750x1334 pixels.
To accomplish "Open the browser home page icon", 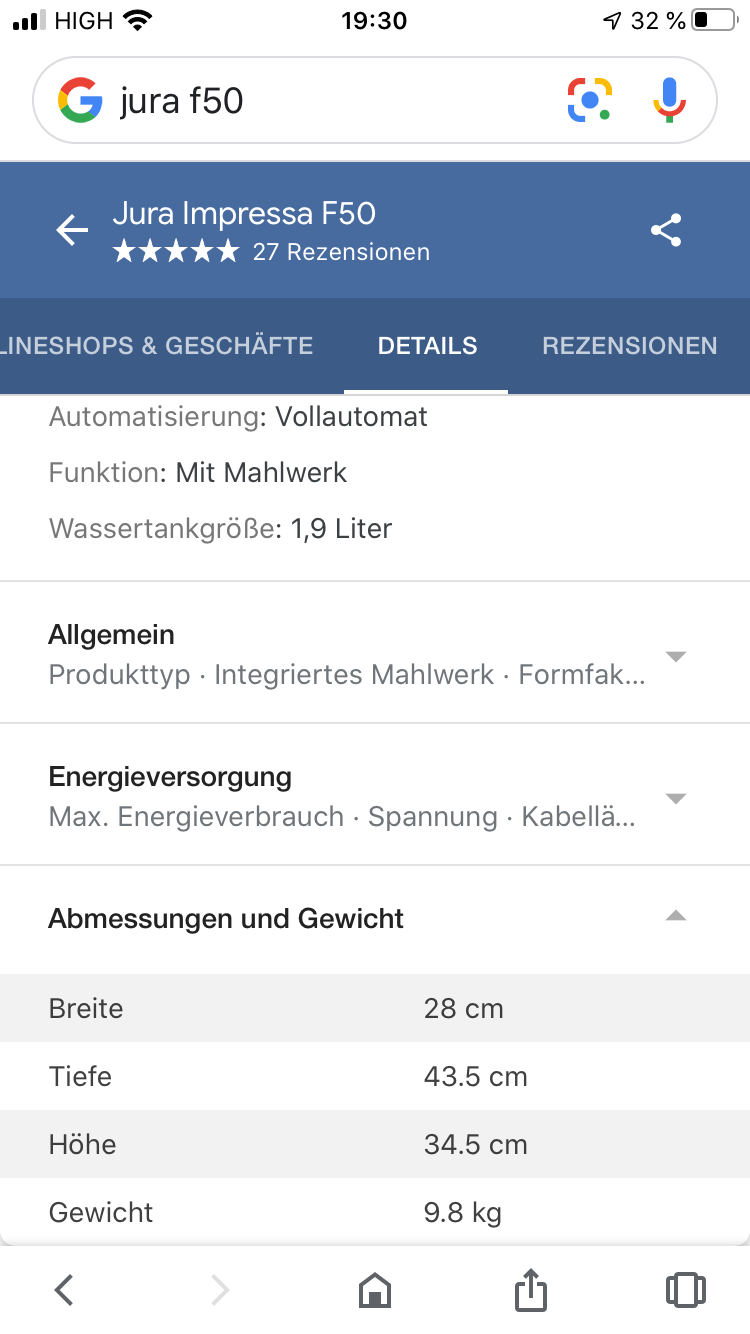I will coord(375,1290).
